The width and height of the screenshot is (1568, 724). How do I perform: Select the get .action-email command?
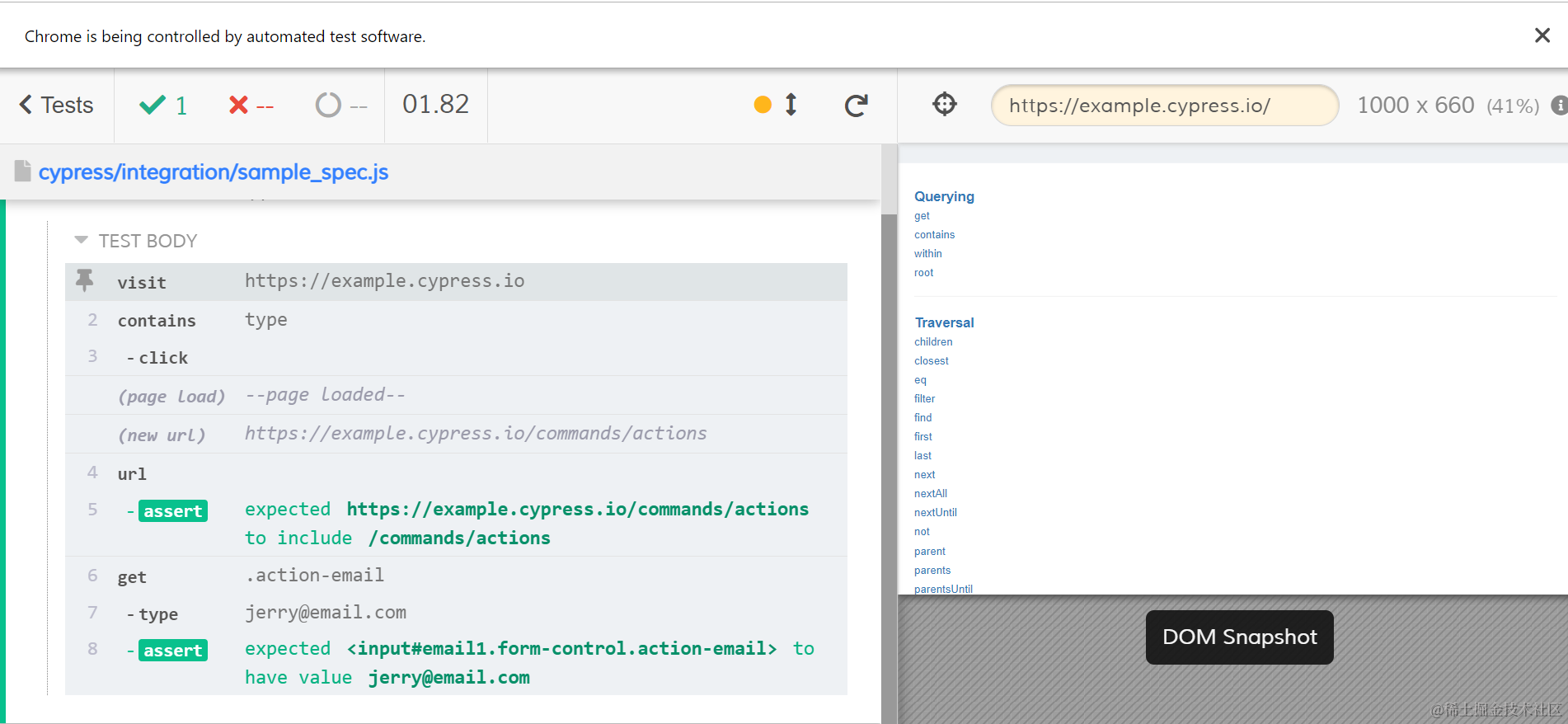(456, 576)
